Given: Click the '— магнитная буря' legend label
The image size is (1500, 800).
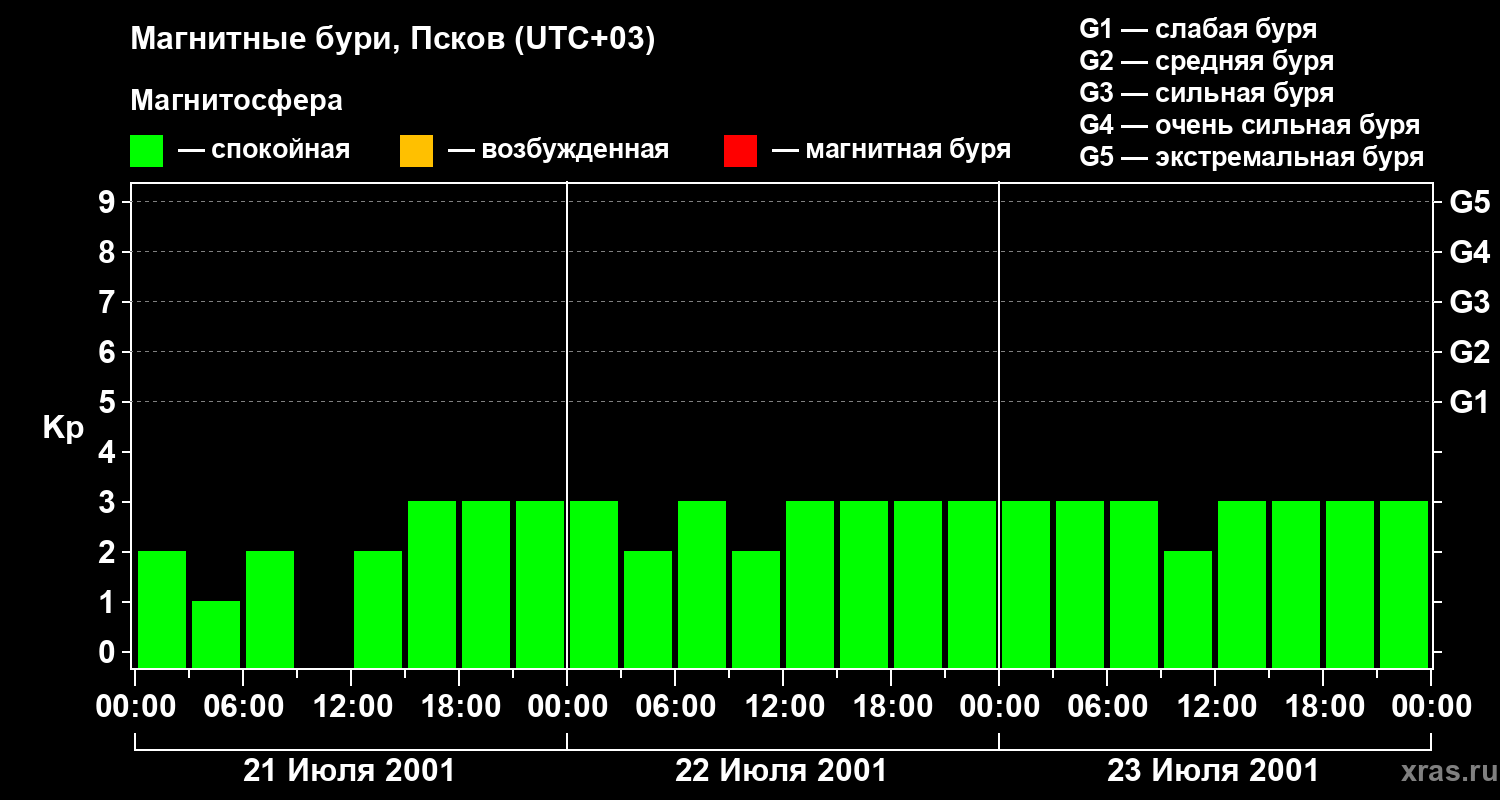Looking at the screenshot, I should click(x=892, y=150).
